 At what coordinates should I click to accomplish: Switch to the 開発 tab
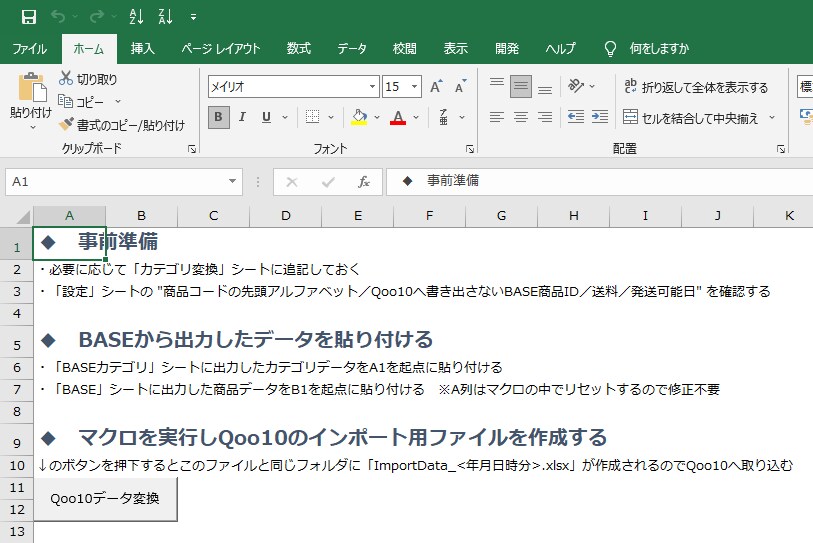point(507,49)
